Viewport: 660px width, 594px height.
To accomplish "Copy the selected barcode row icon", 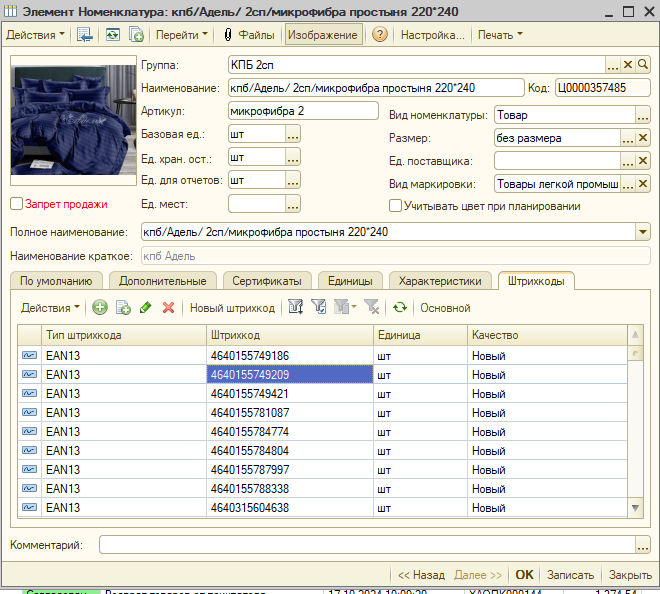I will (x=123, y=307).
